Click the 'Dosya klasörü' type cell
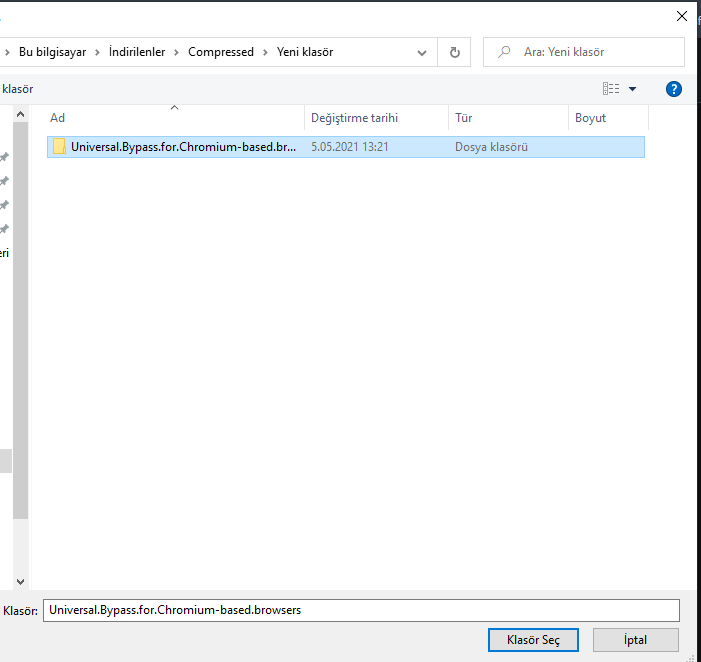Screen dimensions: 701x662 click(491, 147)
